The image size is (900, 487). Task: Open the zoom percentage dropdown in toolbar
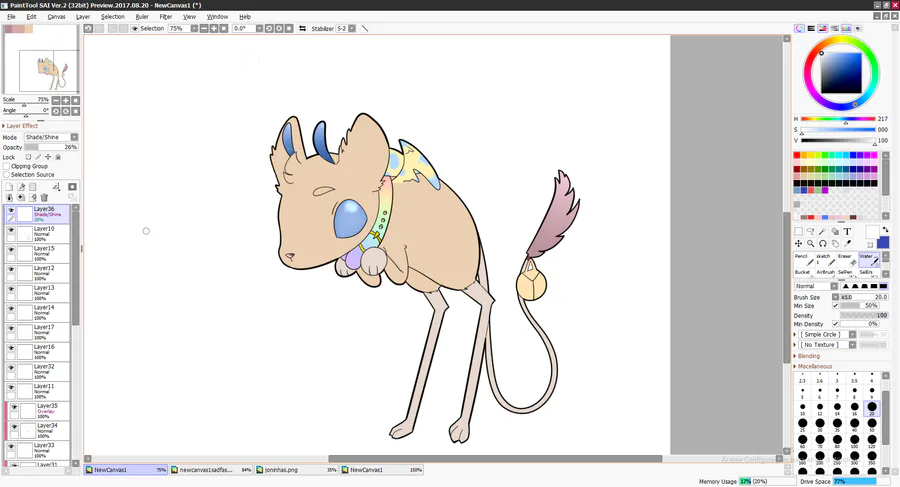pos(194,28)
